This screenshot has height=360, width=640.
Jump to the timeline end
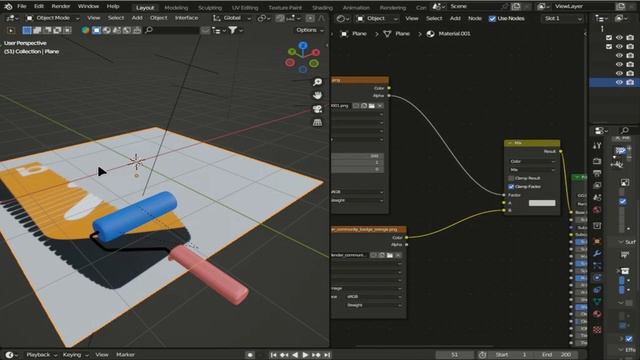(327, 355)
